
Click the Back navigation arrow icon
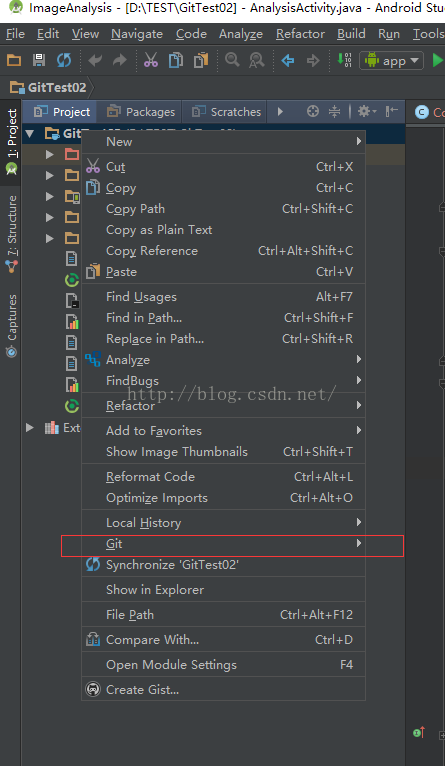pyautogui.click(x=288, y=60)
